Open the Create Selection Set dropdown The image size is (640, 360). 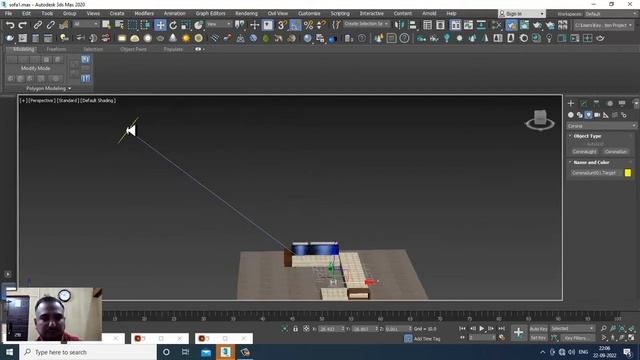click(366, 24)
